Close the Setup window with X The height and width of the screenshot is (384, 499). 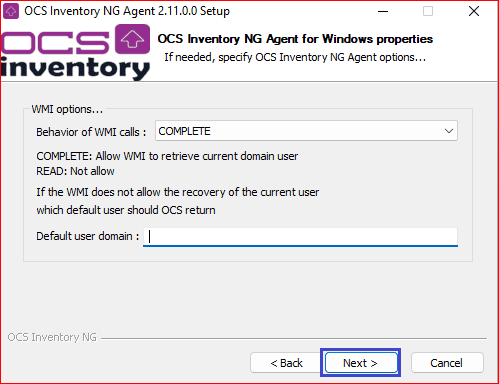tap(474, 11)
